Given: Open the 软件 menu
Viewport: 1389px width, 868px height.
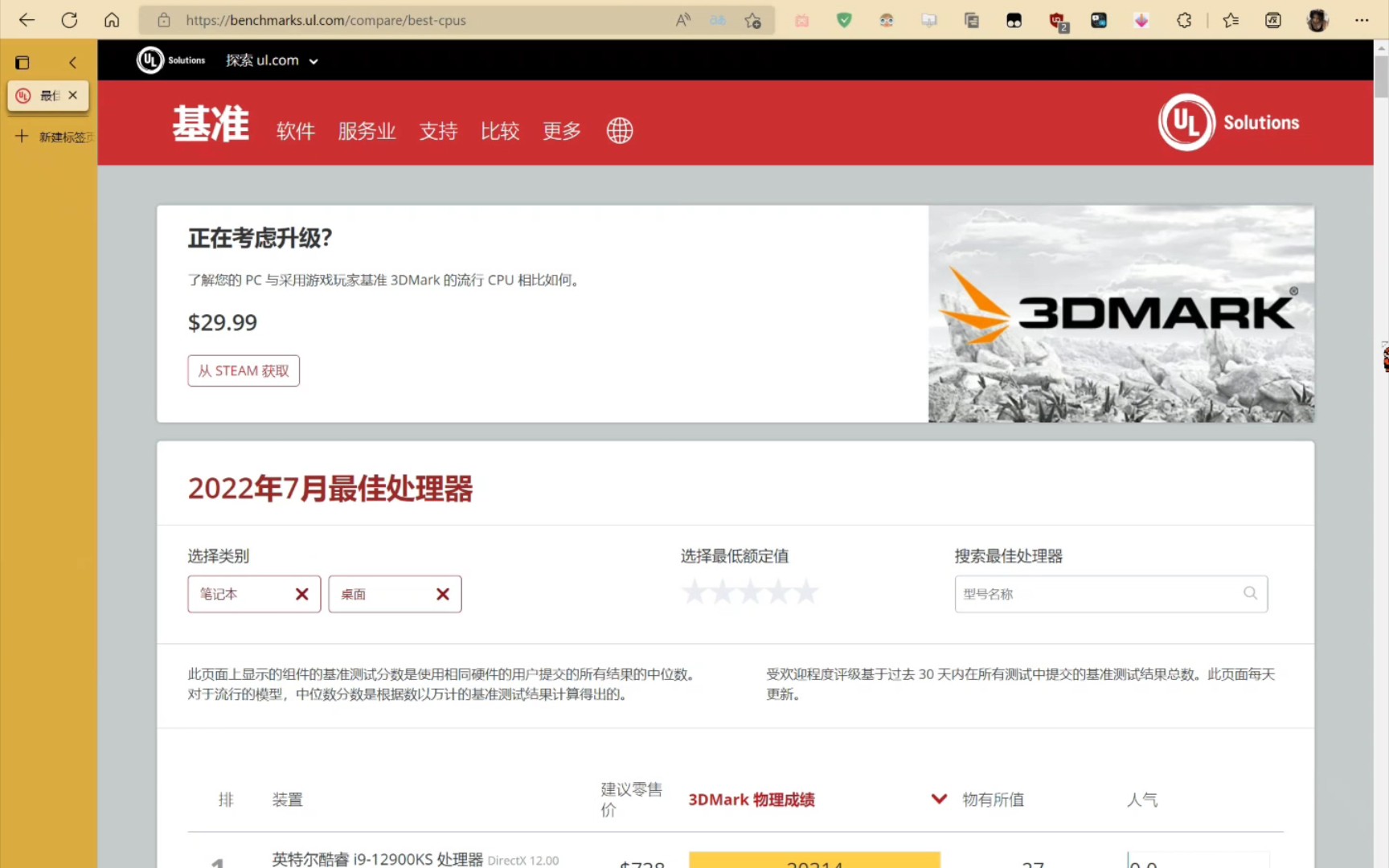Looking at the screenshot, I should (x=296, y=130).
